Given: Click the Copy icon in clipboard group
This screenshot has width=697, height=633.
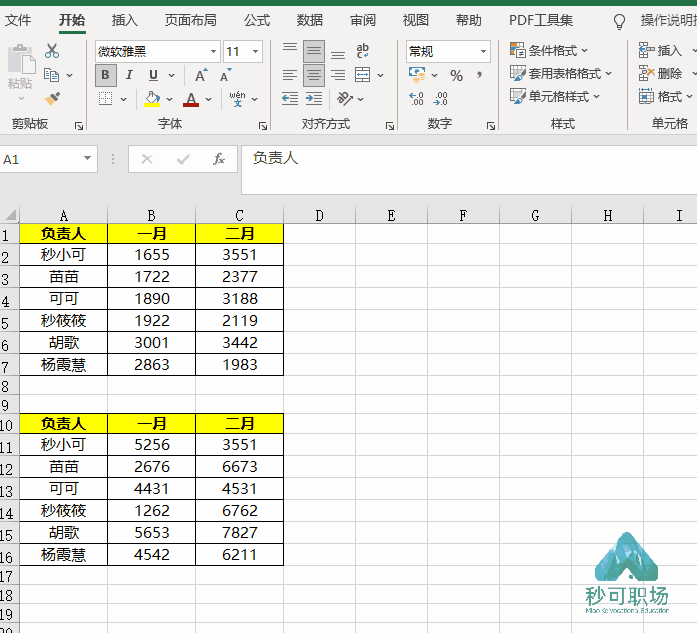Looking at the screenshot, I should click(x=51, y=75).
